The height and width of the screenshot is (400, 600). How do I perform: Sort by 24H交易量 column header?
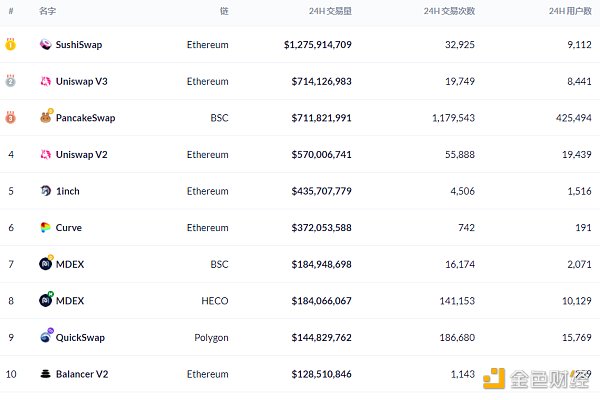click(x=330, y=11)
